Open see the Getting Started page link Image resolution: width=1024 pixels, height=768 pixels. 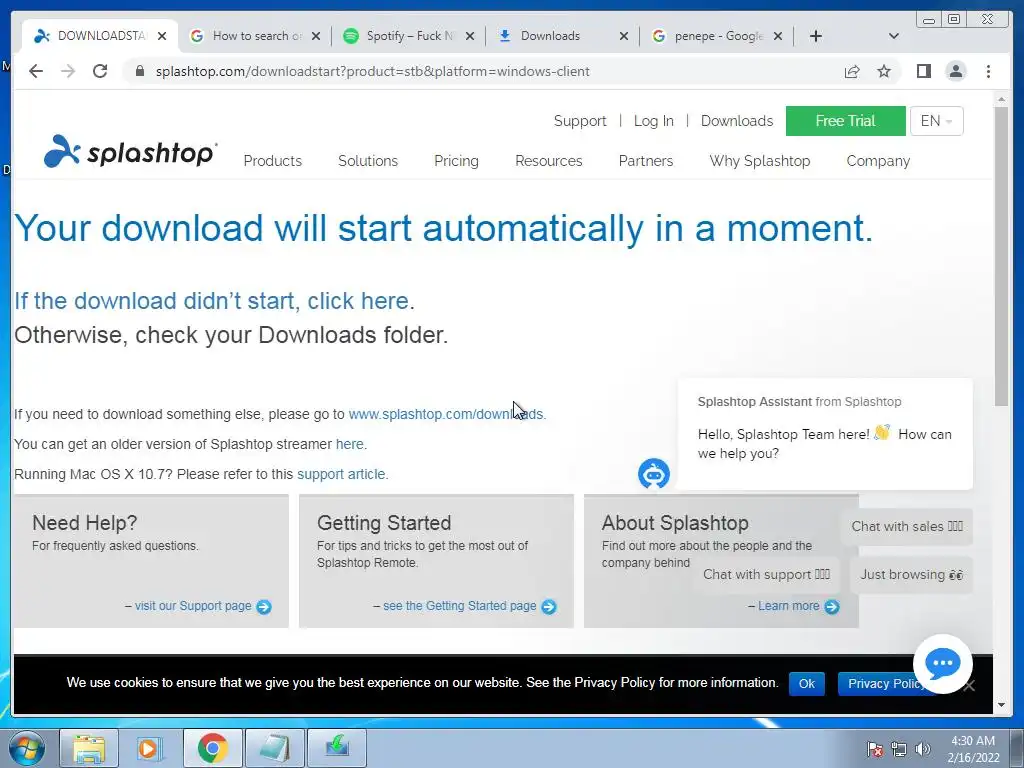(460, 606)
